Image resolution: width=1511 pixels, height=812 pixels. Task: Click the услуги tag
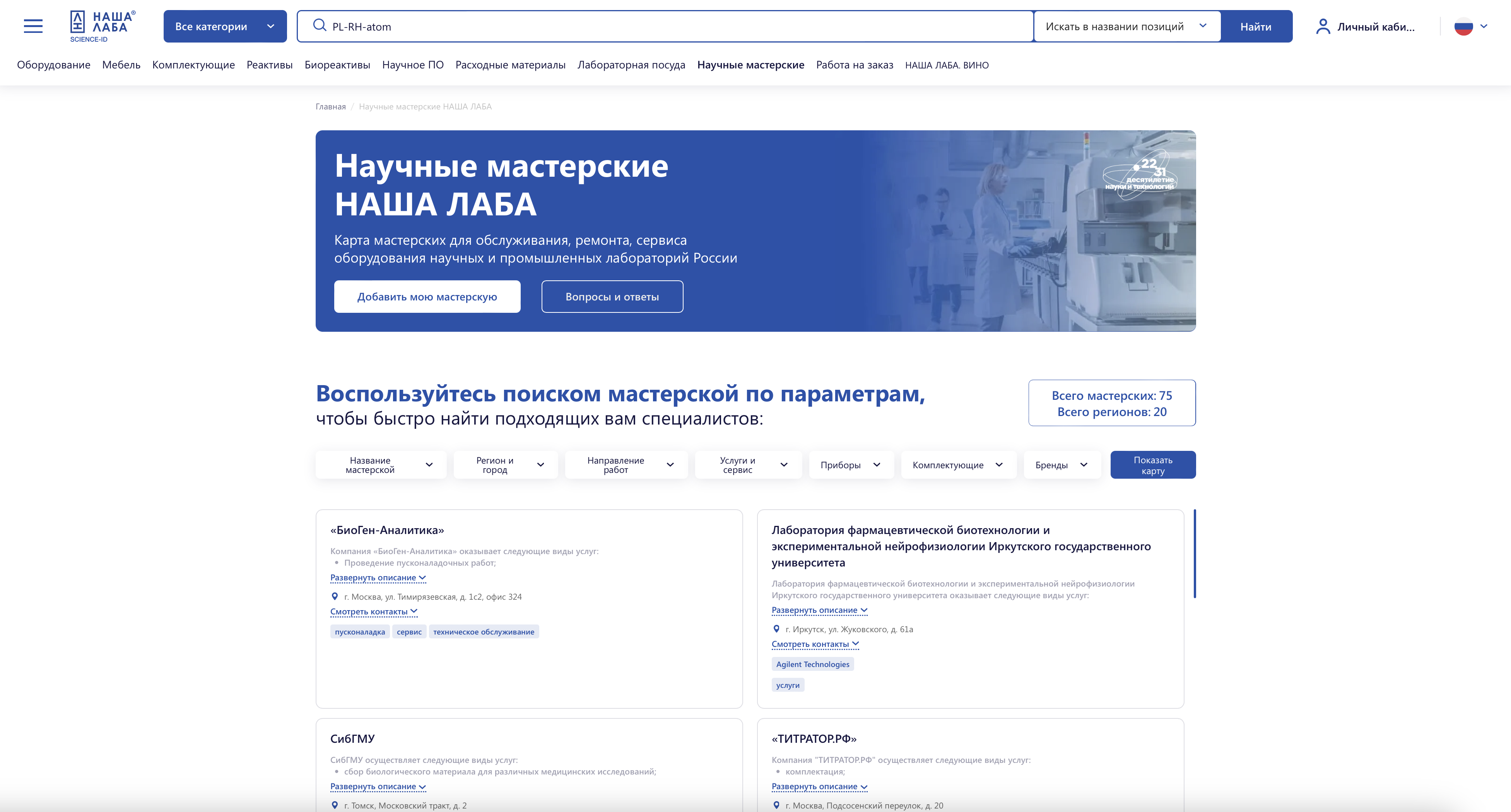click(x=788, y=685)
